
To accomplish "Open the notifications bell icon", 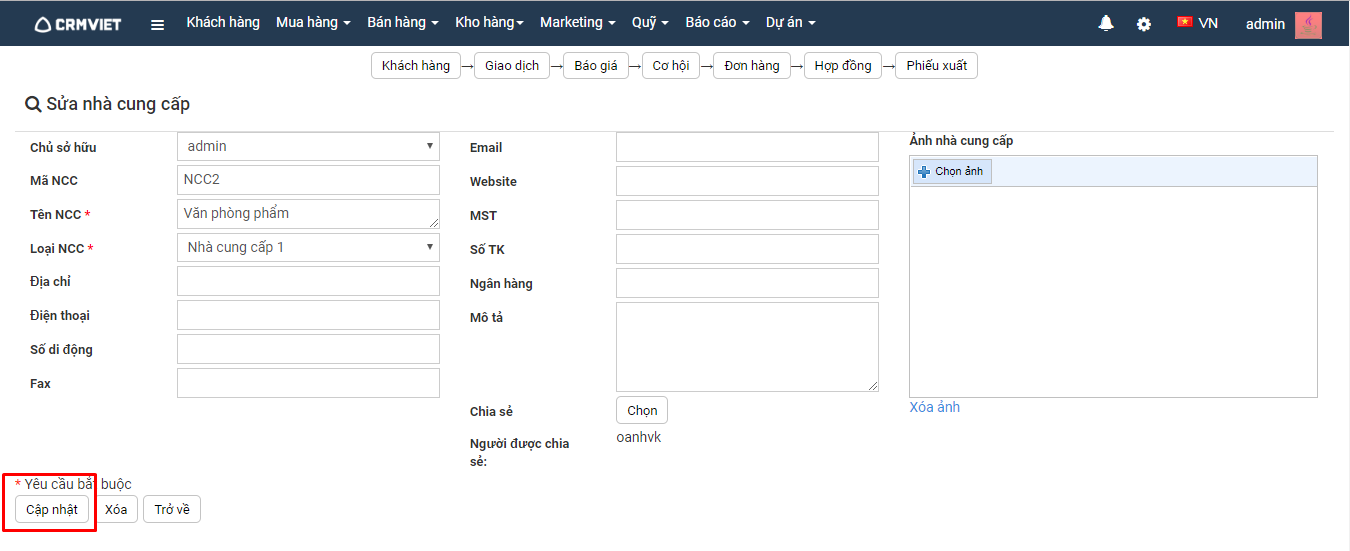I will click(x=1106, y=23).
